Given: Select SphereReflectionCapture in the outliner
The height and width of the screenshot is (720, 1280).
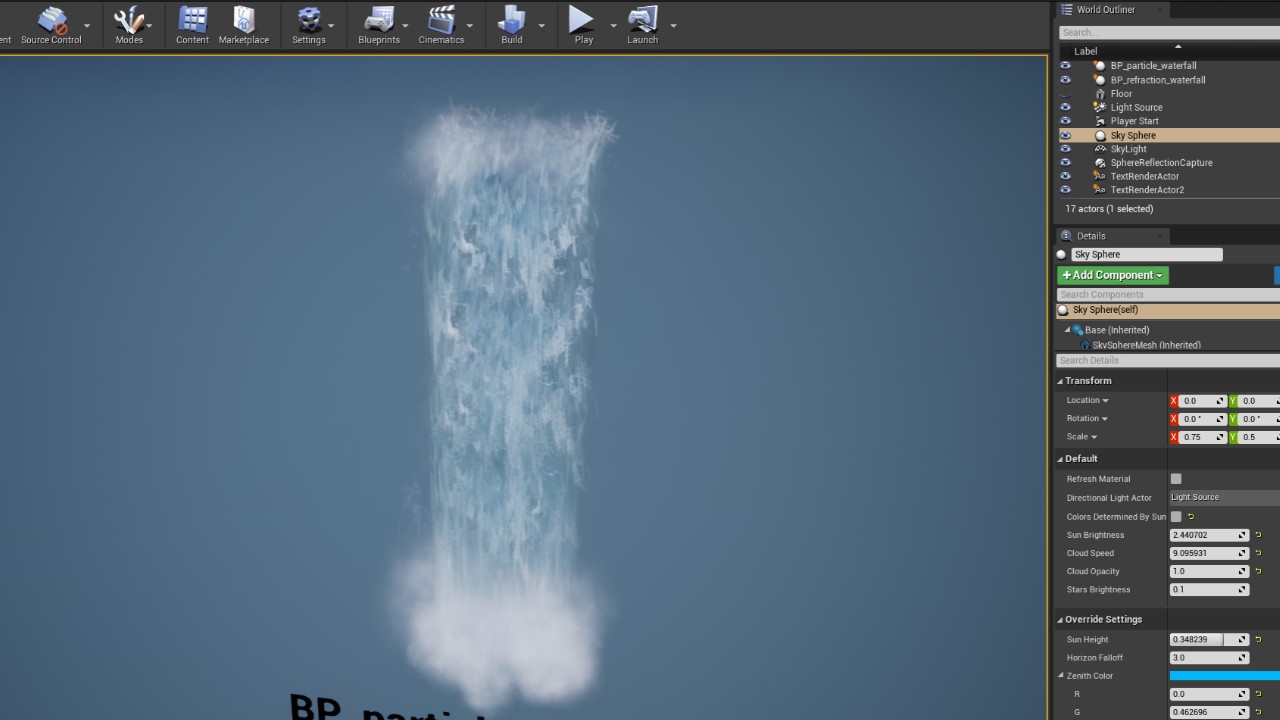Looking at the screenshot, I should point(1161,162).
